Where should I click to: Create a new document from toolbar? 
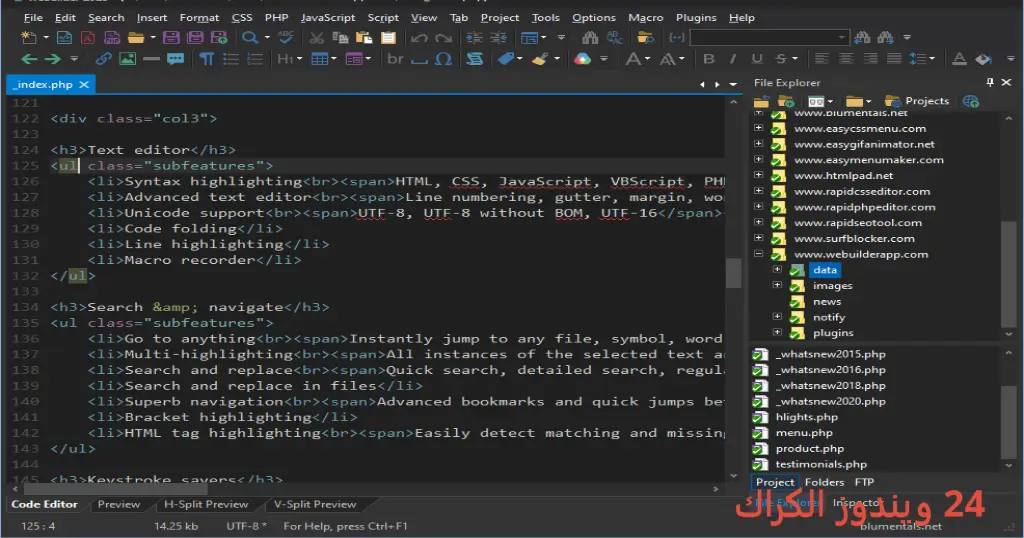tap(29, 38)
